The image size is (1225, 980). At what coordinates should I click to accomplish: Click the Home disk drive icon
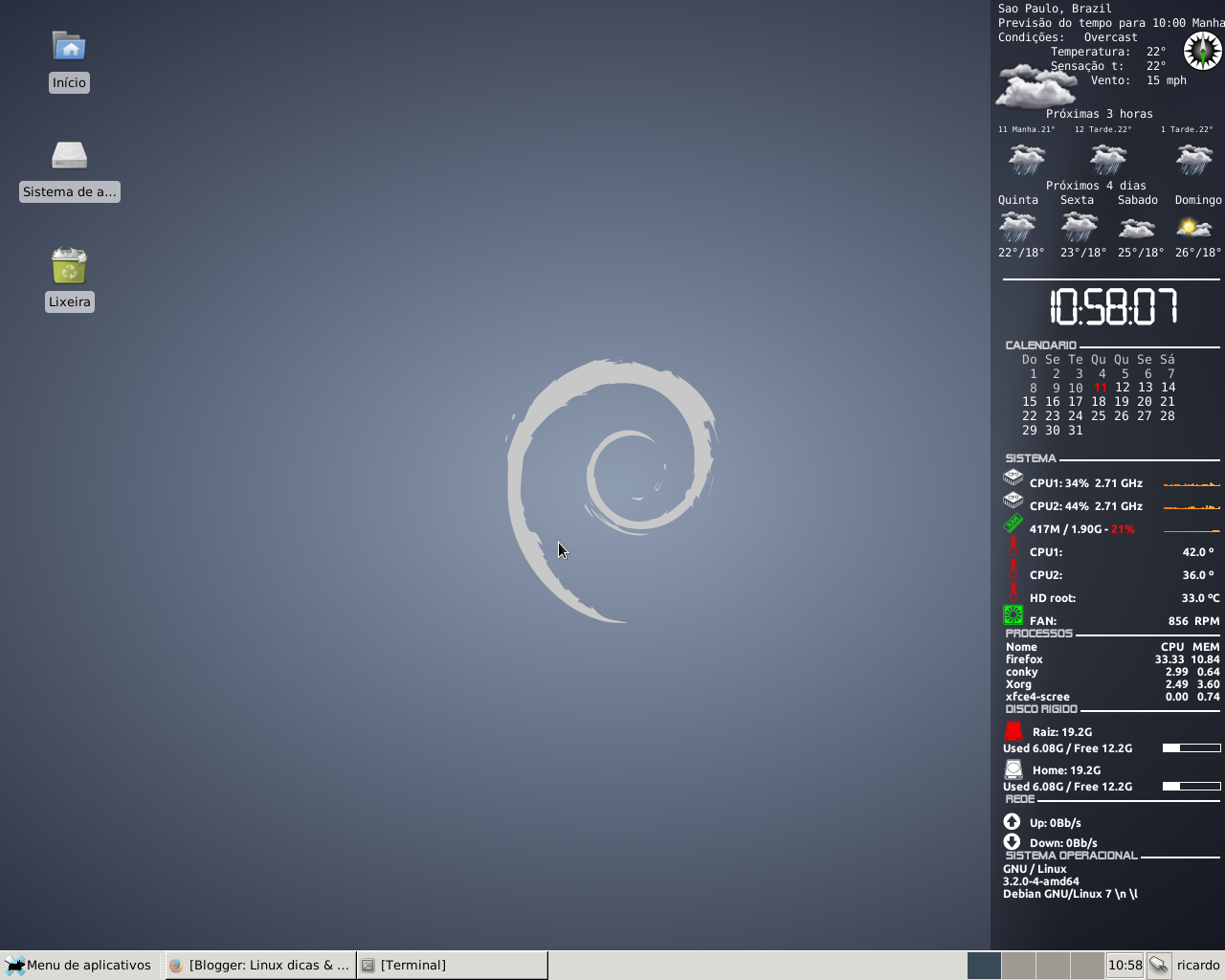tap(1013, 769)
